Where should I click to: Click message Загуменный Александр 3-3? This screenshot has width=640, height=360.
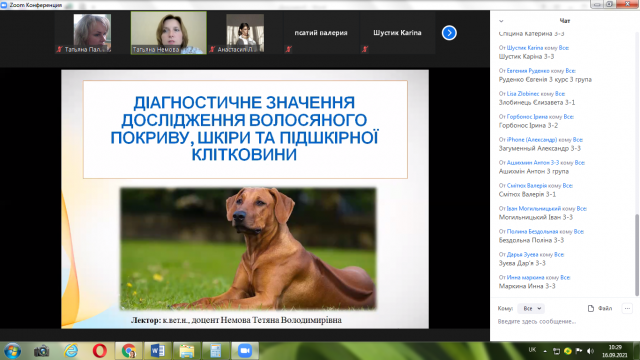coord(540,149)
